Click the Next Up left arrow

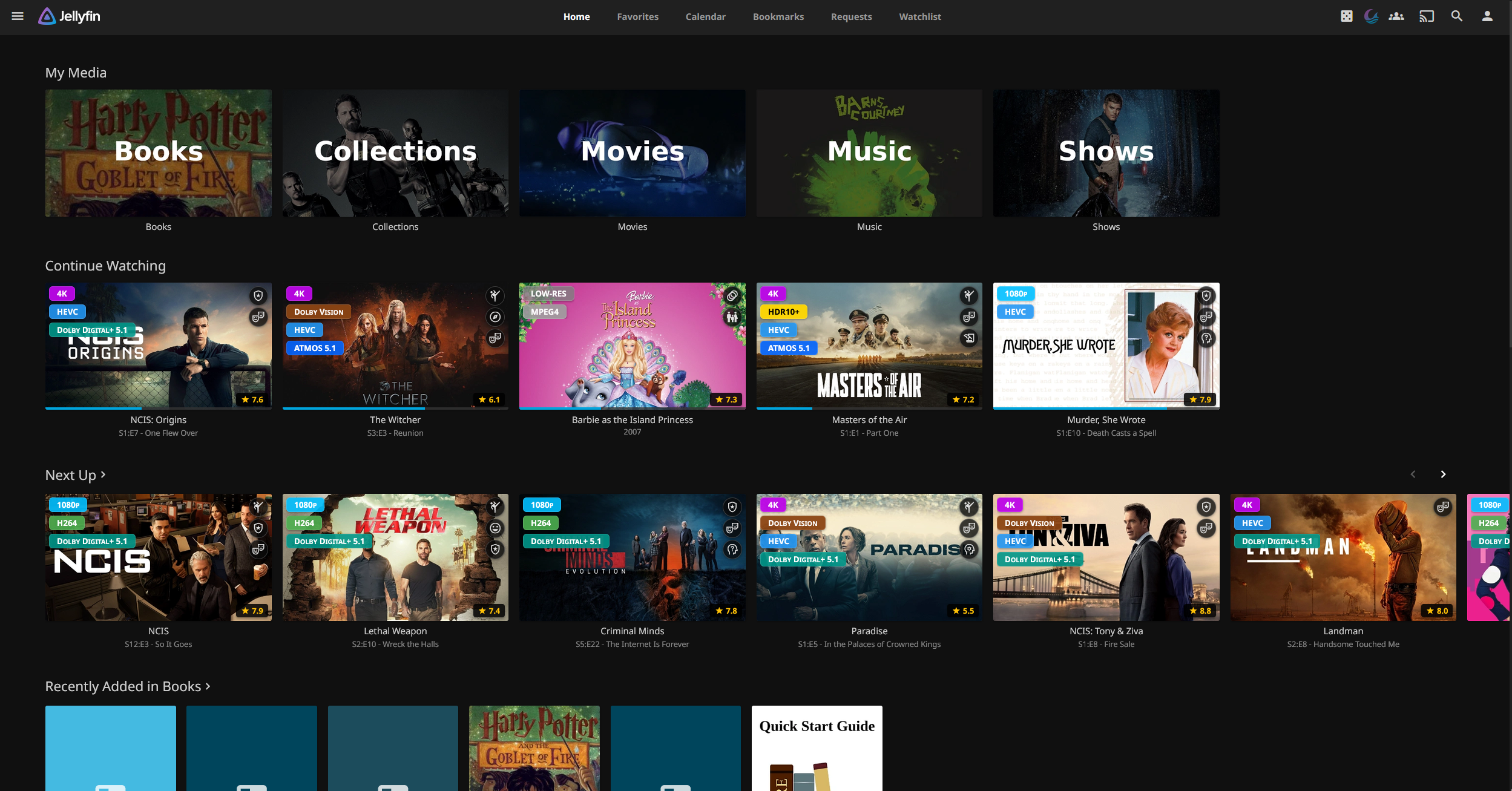point(1413,474)
